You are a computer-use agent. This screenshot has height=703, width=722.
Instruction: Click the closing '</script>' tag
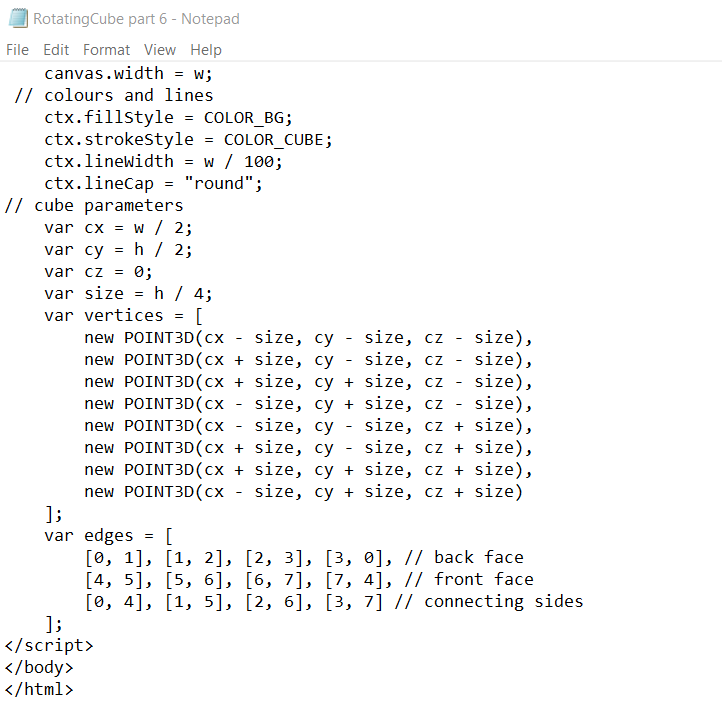pos(49,646)
